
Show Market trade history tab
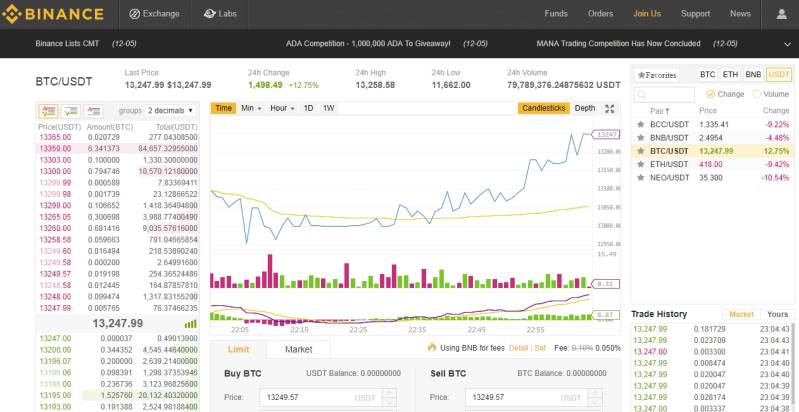pos(741,314)
